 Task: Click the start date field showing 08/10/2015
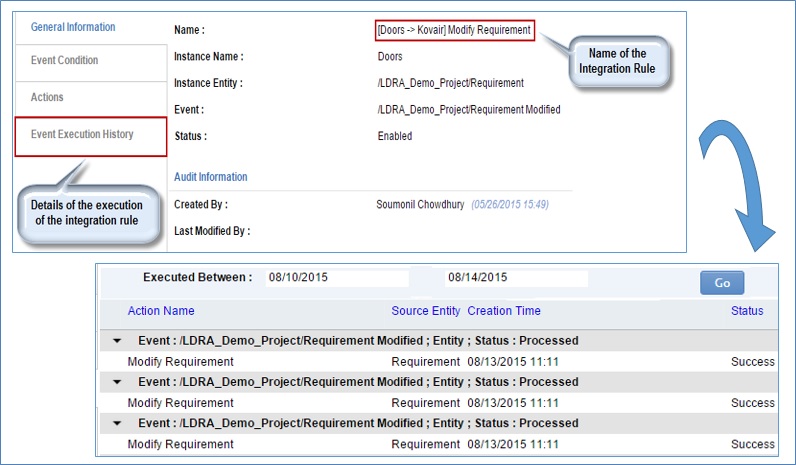(336, 278)
